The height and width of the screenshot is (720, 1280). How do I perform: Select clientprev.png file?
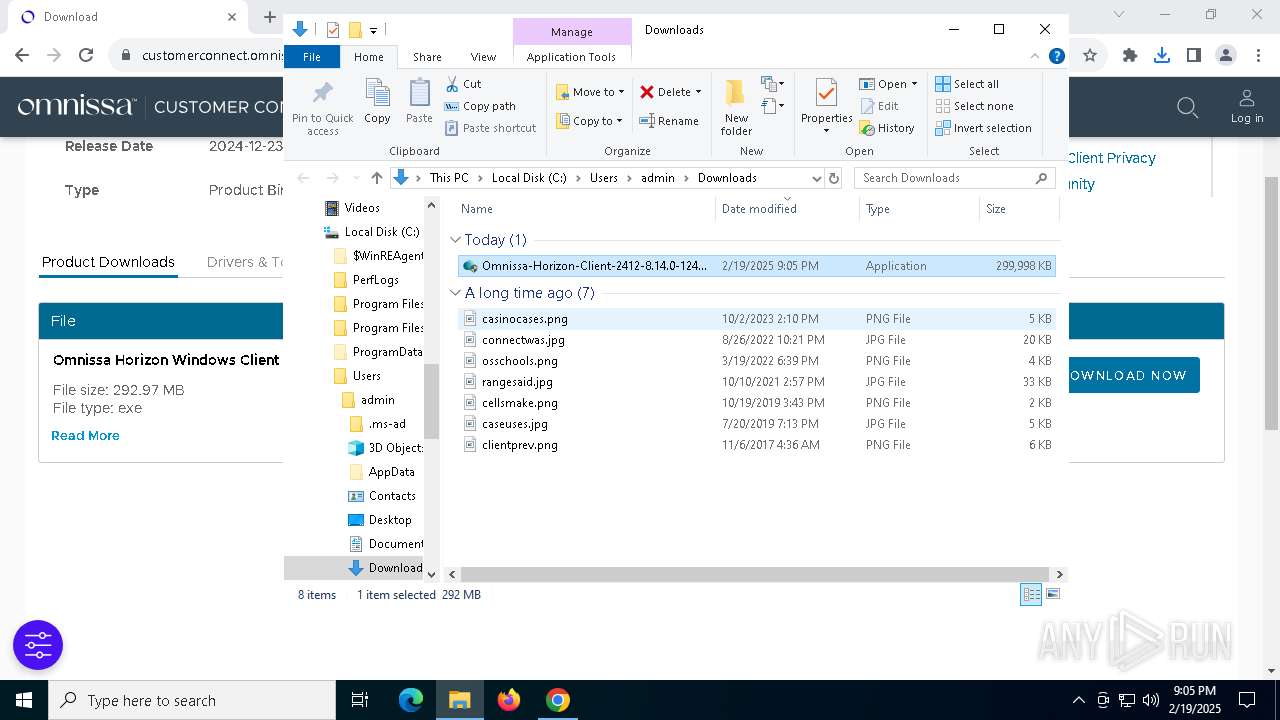(757, 445)
